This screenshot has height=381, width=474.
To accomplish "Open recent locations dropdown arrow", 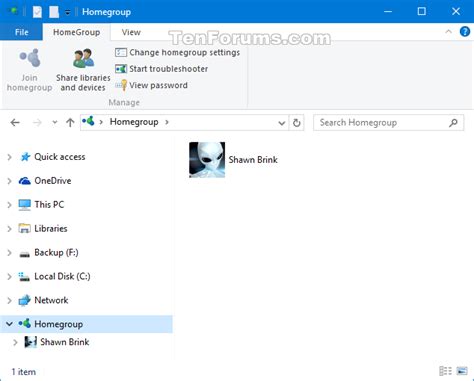I will click(55, 123).
